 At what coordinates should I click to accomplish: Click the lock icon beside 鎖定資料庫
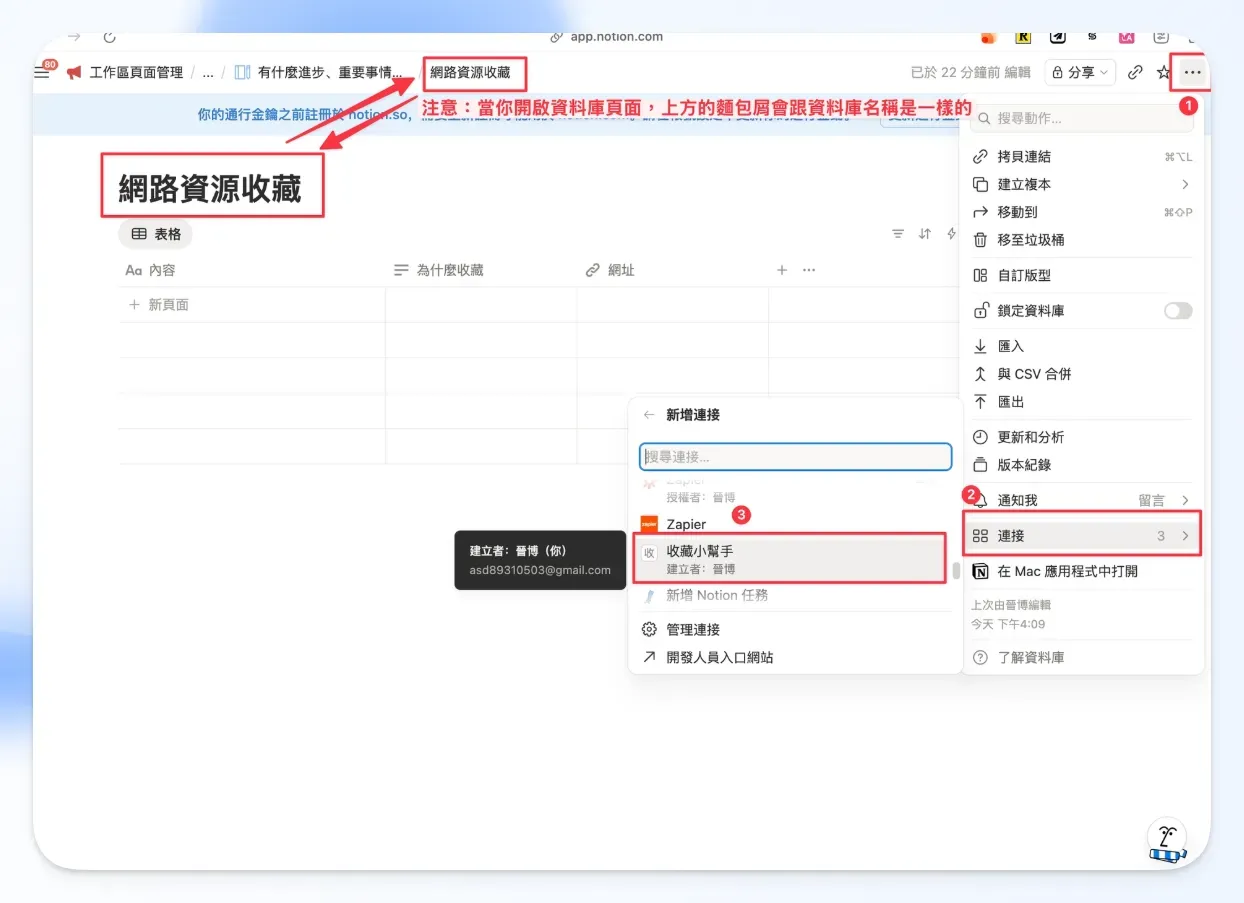[980, 311]
